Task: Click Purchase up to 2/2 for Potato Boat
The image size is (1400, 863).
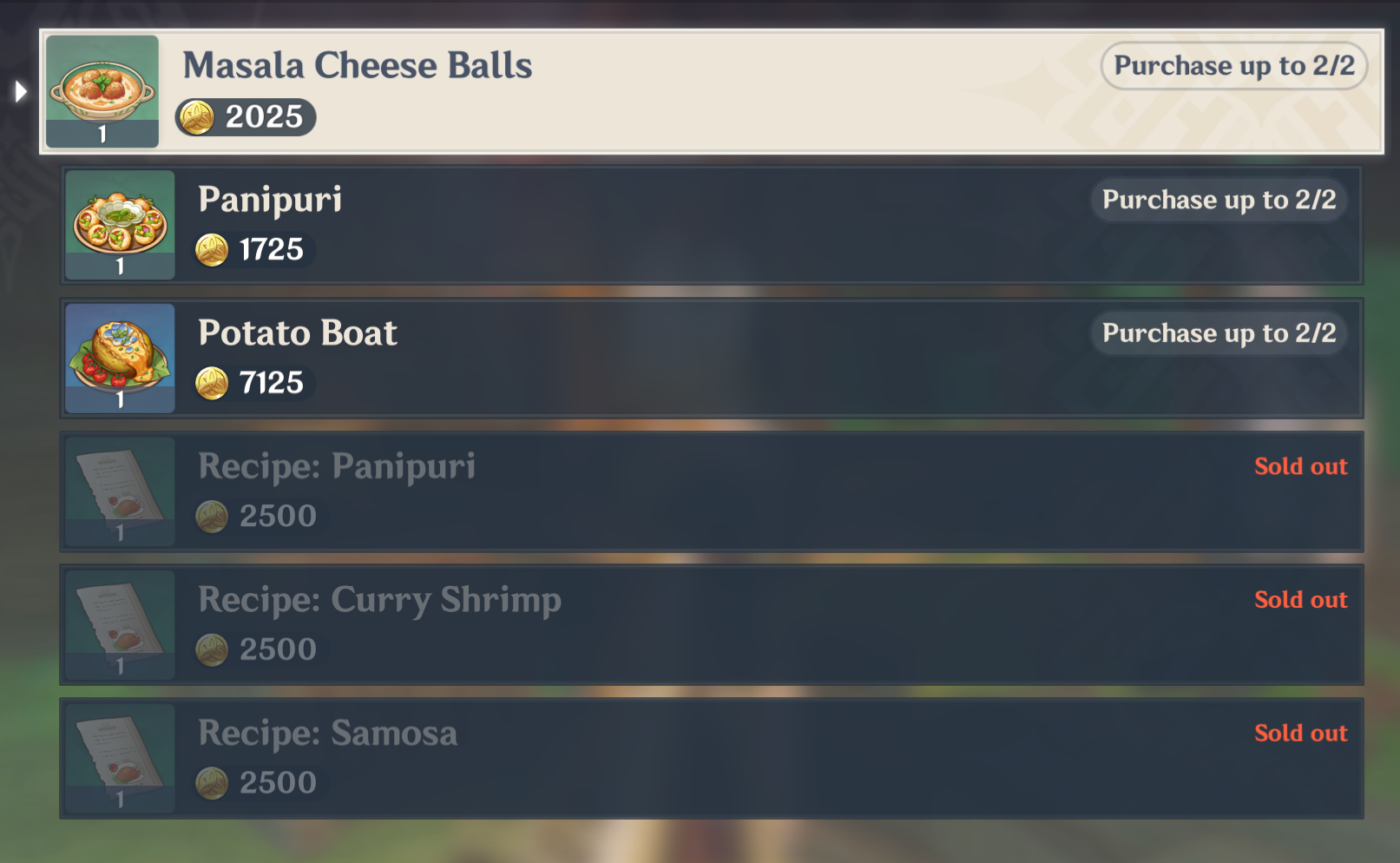Action: click(1219, 333)
